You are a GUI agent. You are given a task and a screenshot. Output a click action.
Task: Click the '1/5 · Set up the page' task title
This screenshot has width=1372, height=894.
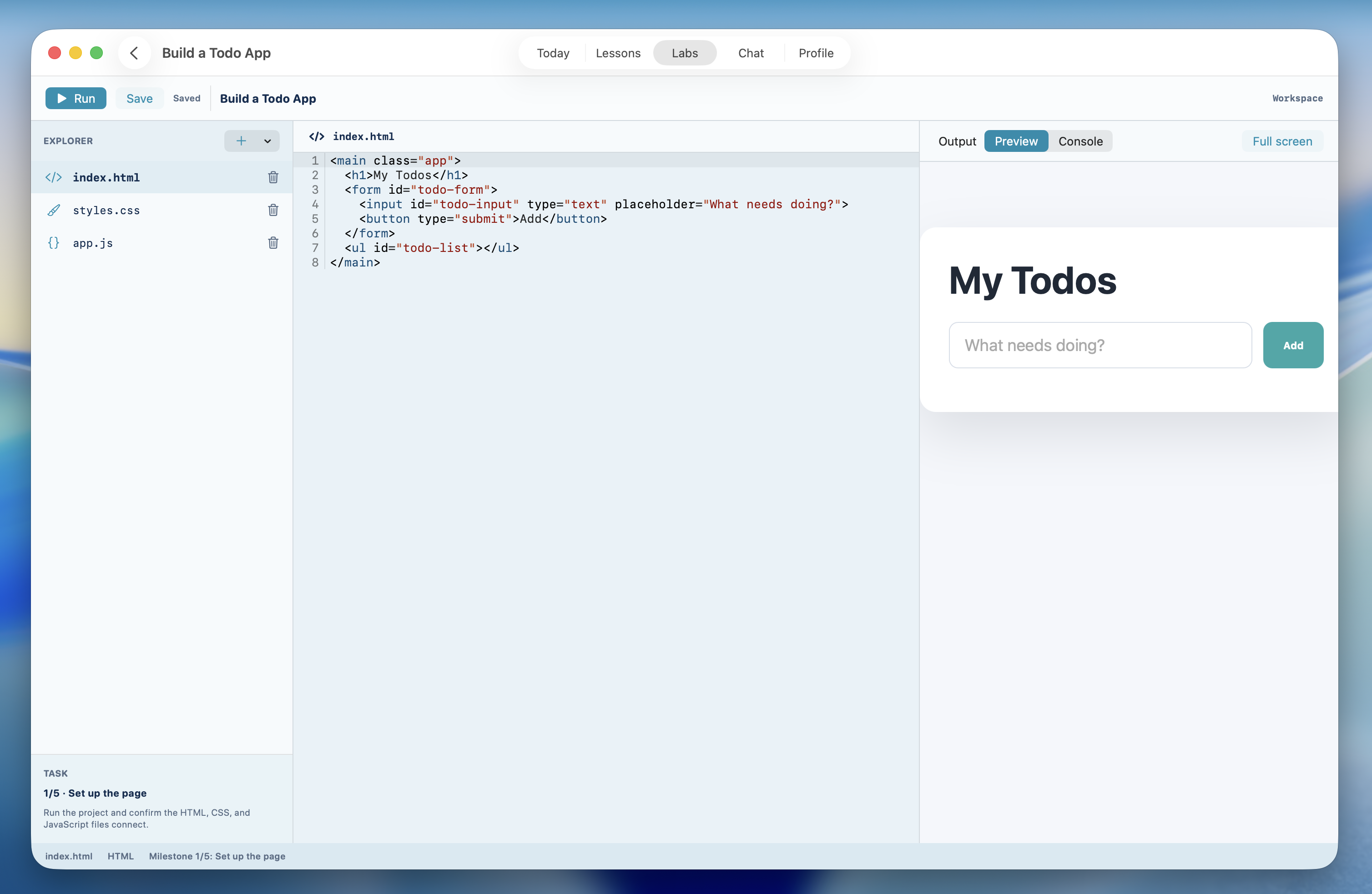(95, 793)
